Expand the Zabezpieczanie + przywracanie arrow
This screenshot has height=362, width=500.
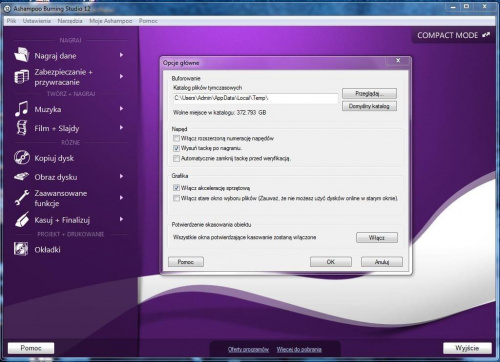click(x=122, y=76)
